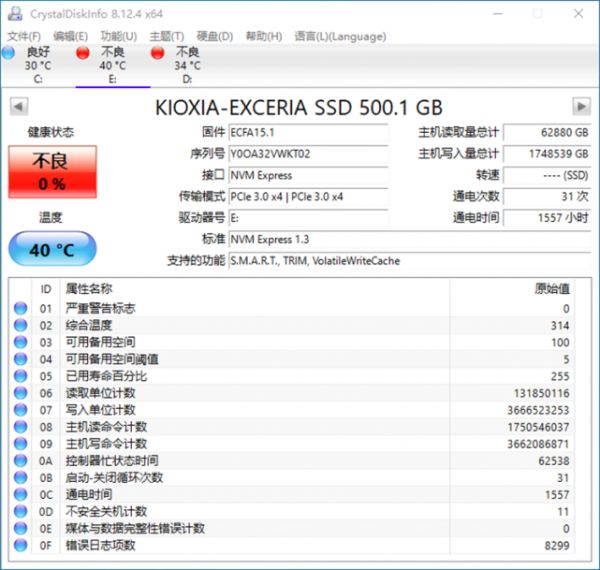The width and height of the screenshot is (600, 570).
Task: Select the 错误日志项数 attribute name
Action: pos(101,545)
